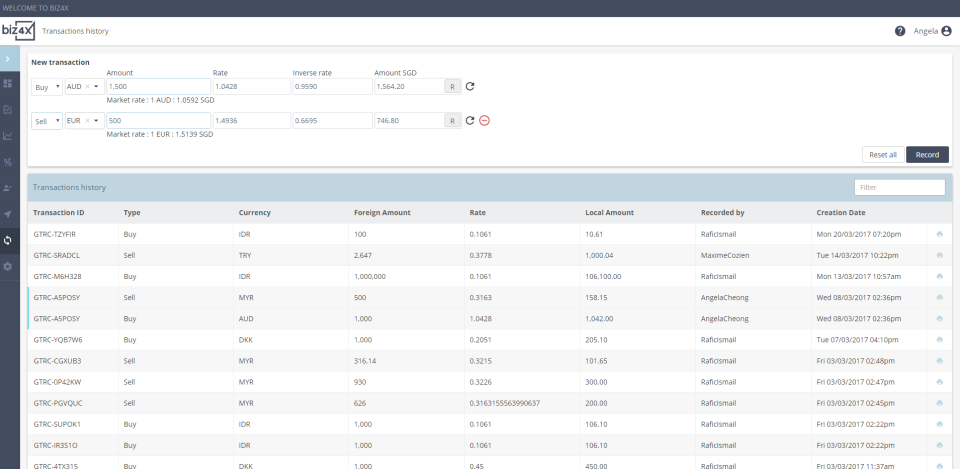This screenshot has width=960, height=469.
Task: Print transaction GTRC-SRADCL
Action: 940,255
